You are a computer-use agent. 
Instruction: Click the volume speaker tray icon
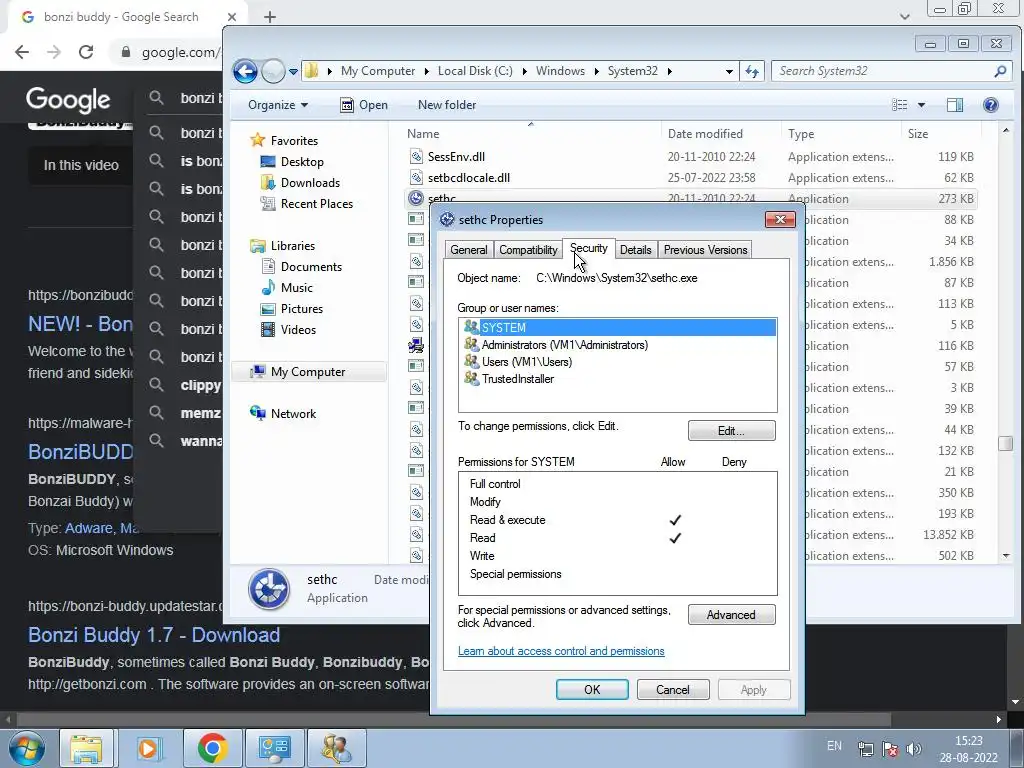tap(914, 749)
